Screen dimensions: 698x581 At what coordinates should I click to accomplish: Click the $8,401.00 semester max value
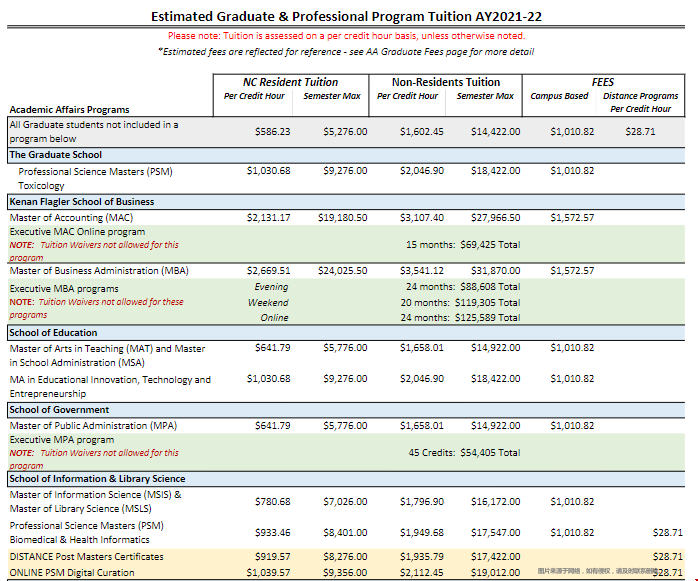345,532
